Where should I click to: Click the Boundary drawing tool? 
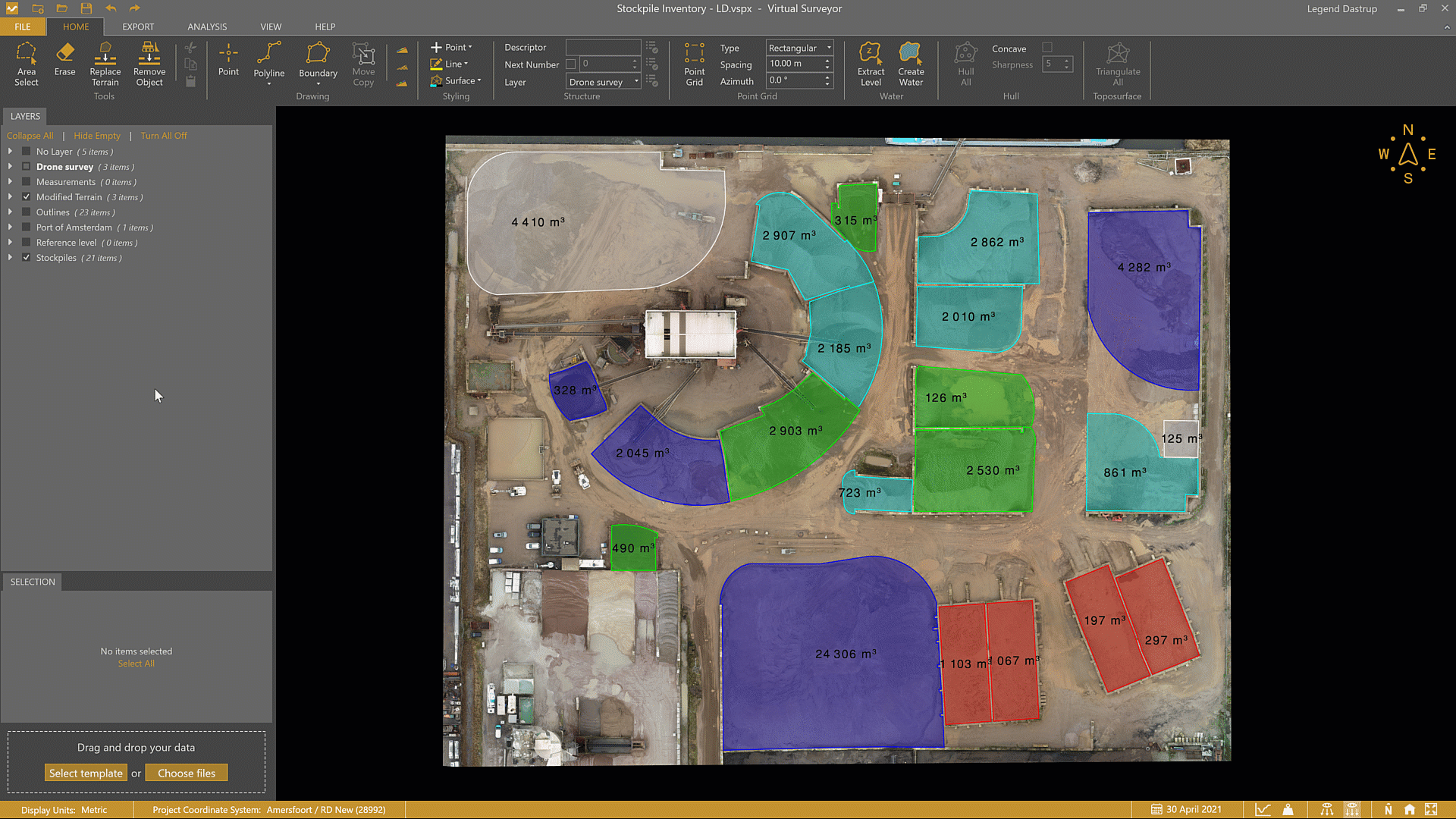click(318, 61)
